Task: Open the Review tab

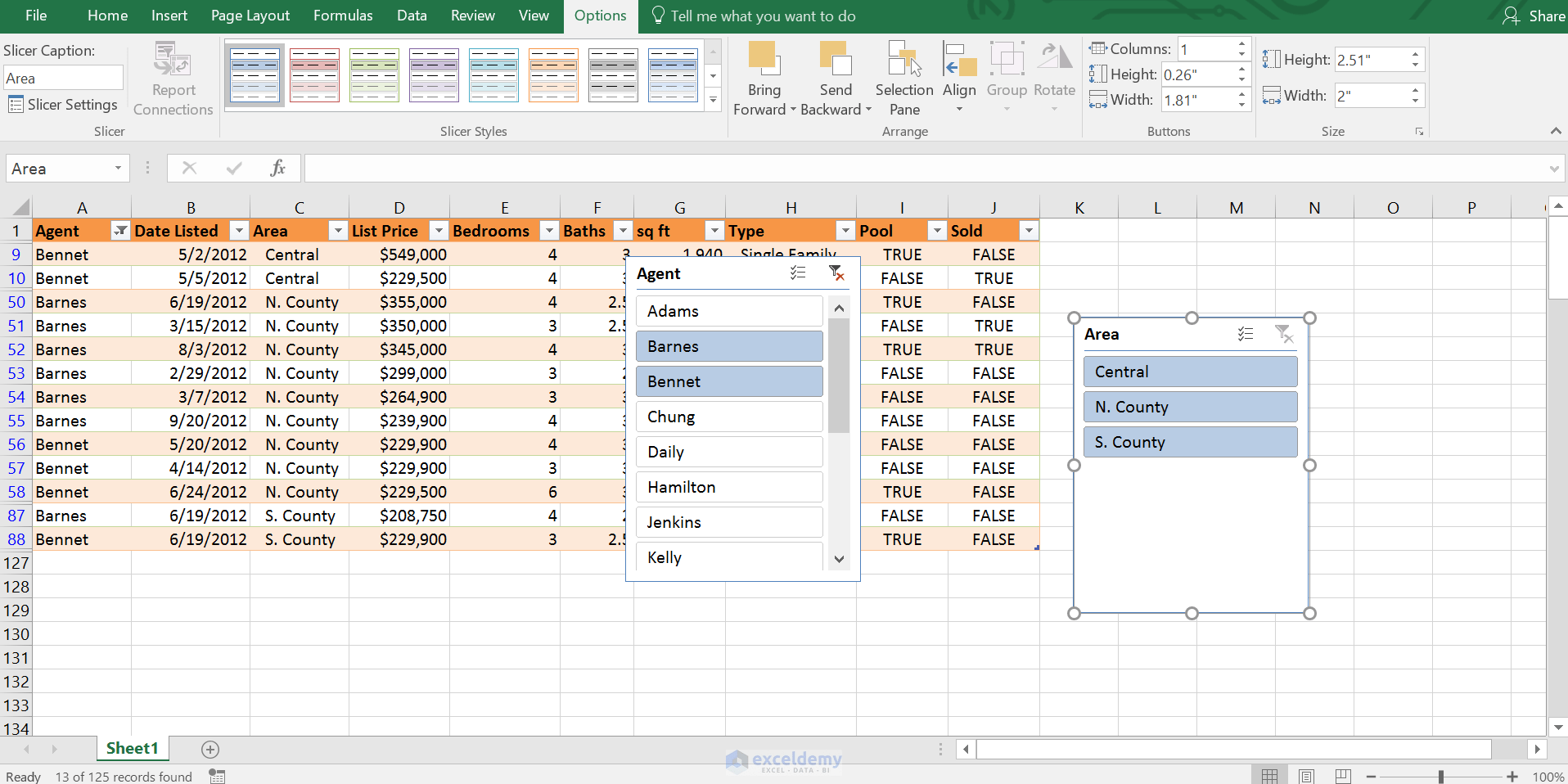Action: (x=472, y=16)
